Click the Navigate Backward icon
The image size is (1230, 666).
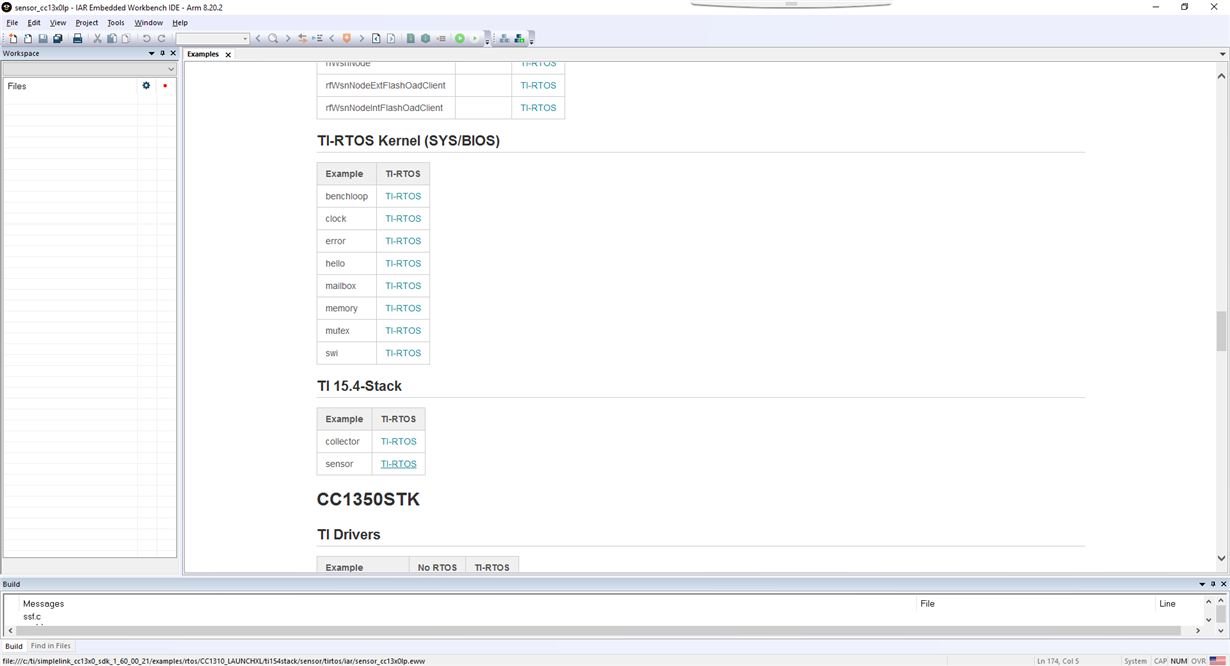pos(376,38)
